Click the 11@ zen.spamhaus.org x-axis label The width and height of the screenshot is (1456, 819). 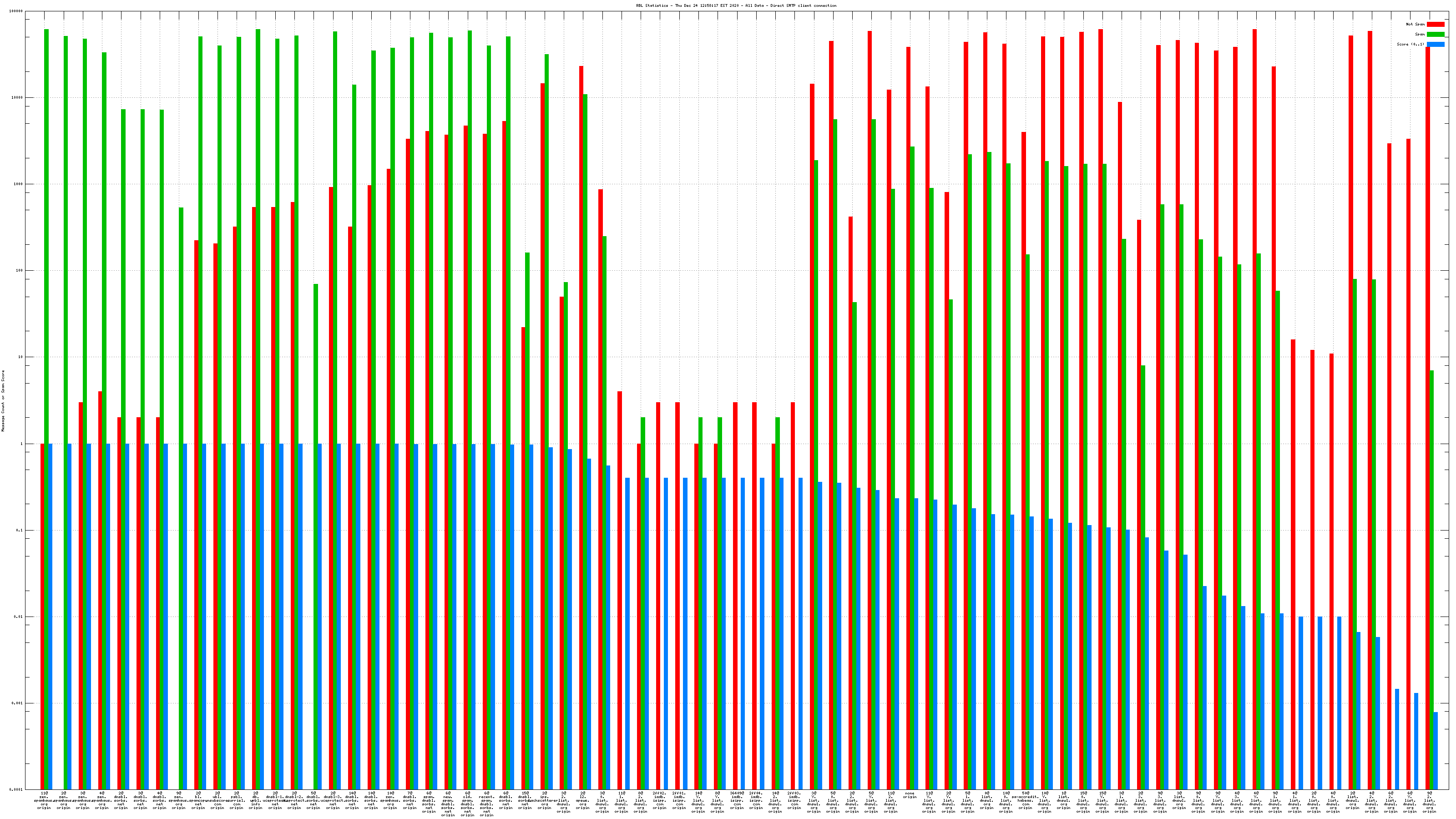point(44,800)
